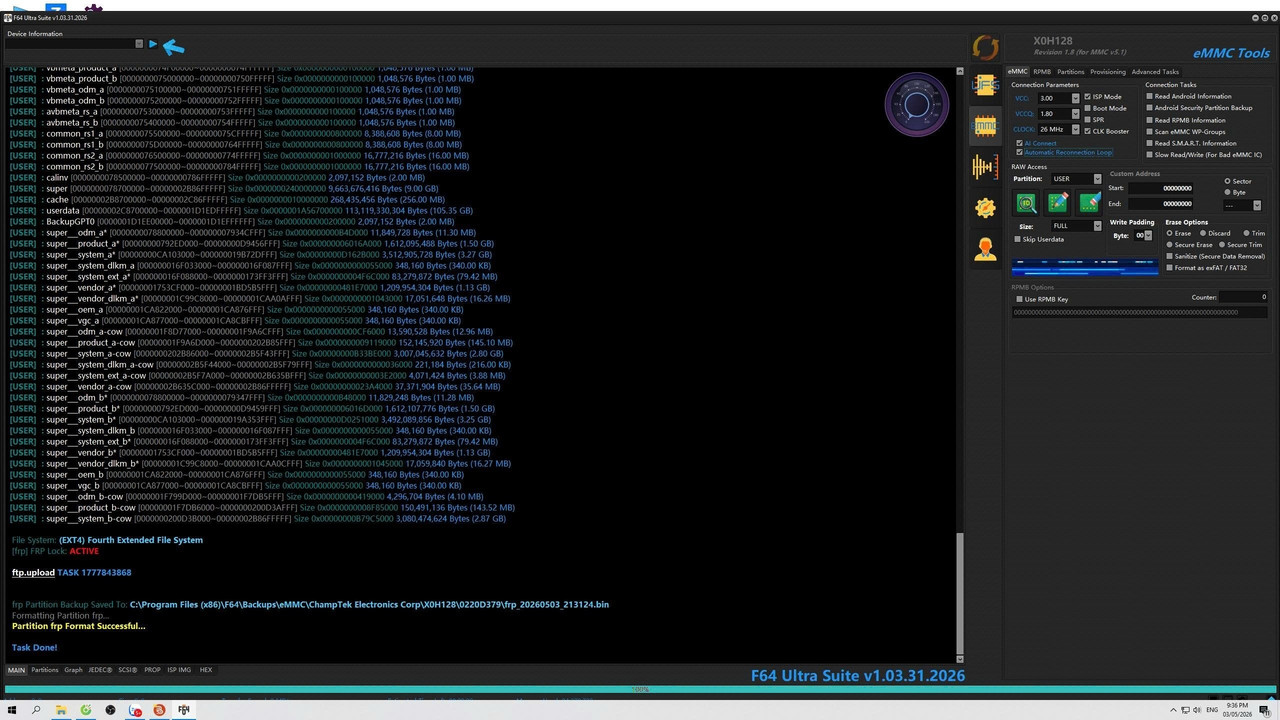Open the bottom SCSI tab
The width and height of the screenshot is (1280, 720).
tap(128, 670)
